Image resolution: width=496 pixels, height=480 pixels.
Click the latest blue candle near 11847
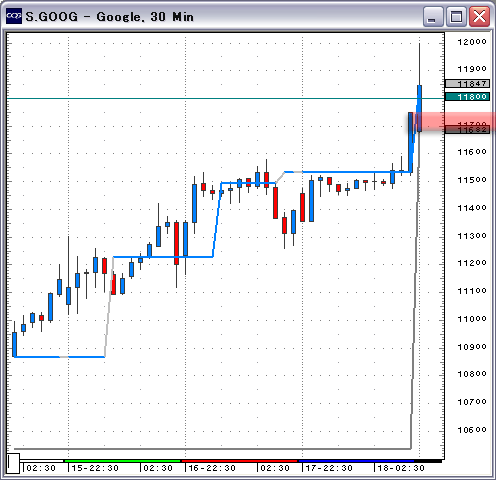419,108
